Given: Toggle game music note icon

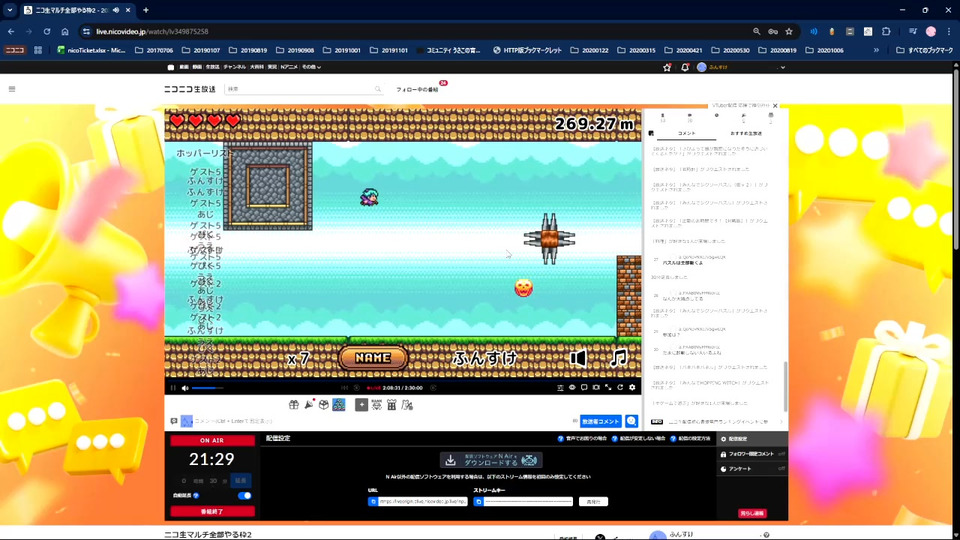Looking at the screenshot, I should pyautogui.click(x=618, y=358).
